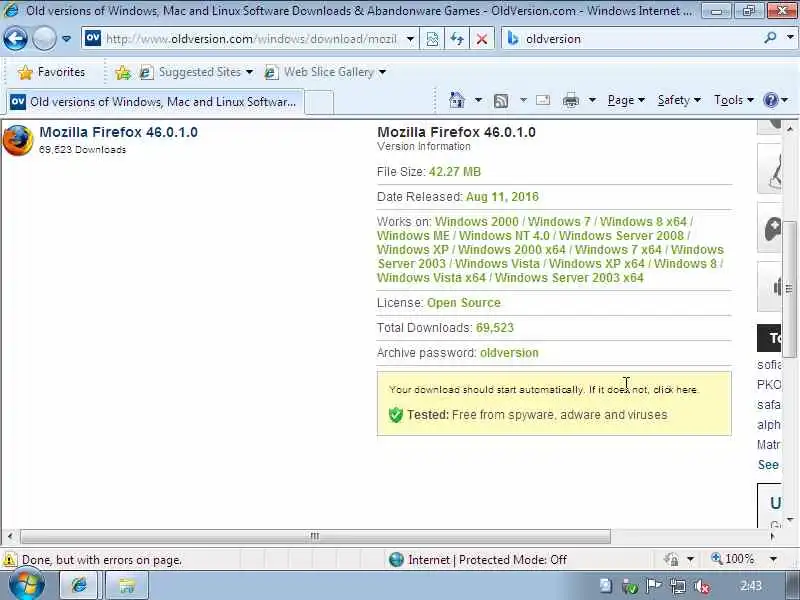The width and height of the screenshot is (800, 600).
Task: Open search provider dropdown arrow
Action: (x=790, y=38)
